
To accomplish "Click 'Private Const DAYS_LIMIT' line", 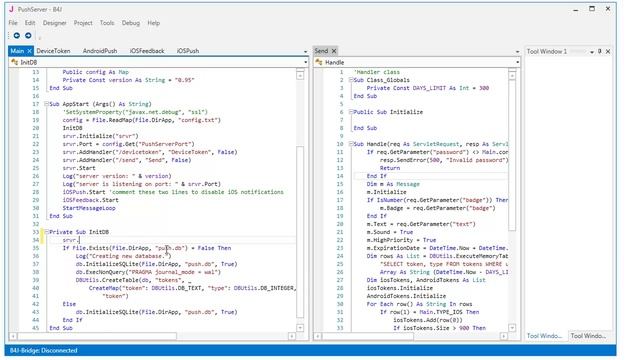I will tap(427, 88).
